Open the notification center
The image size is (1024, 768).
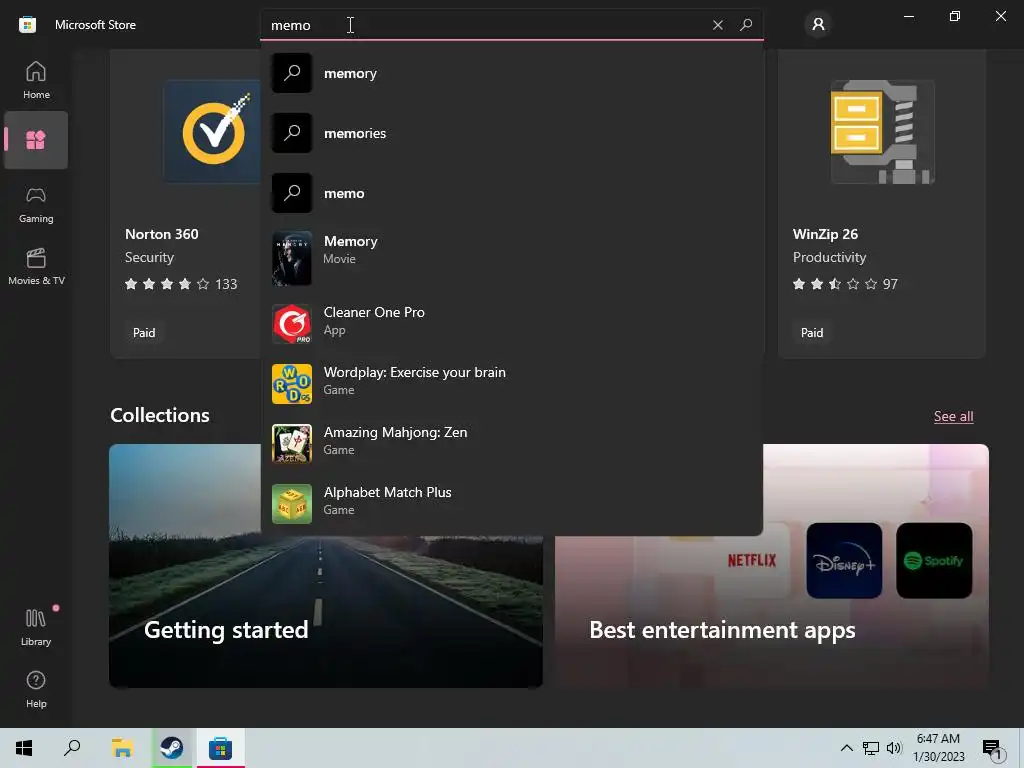point(993,749)
